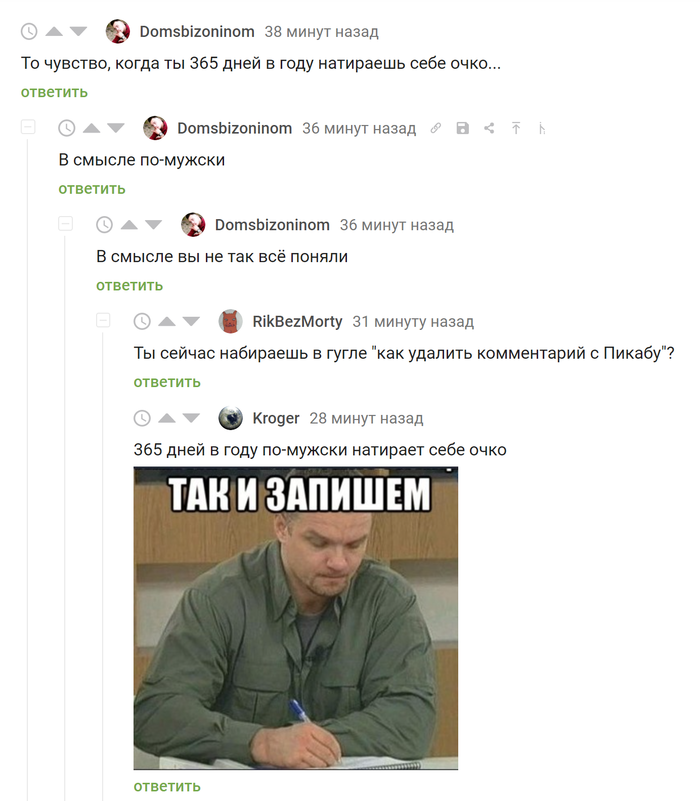
Task: Upvote RikBezMorty's comment
Action: [167, 321]
